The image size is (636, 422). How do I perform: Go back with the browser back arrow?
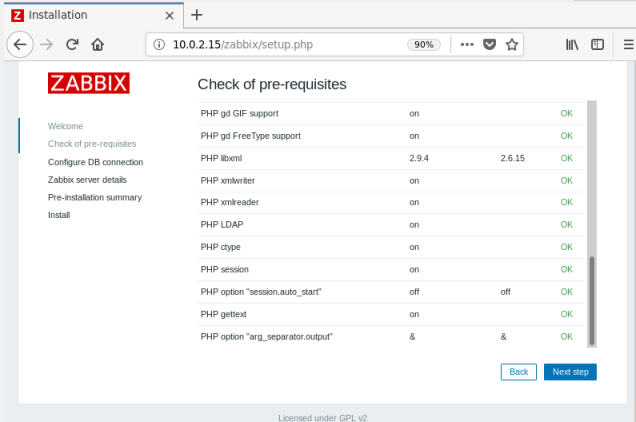(20, 44)
